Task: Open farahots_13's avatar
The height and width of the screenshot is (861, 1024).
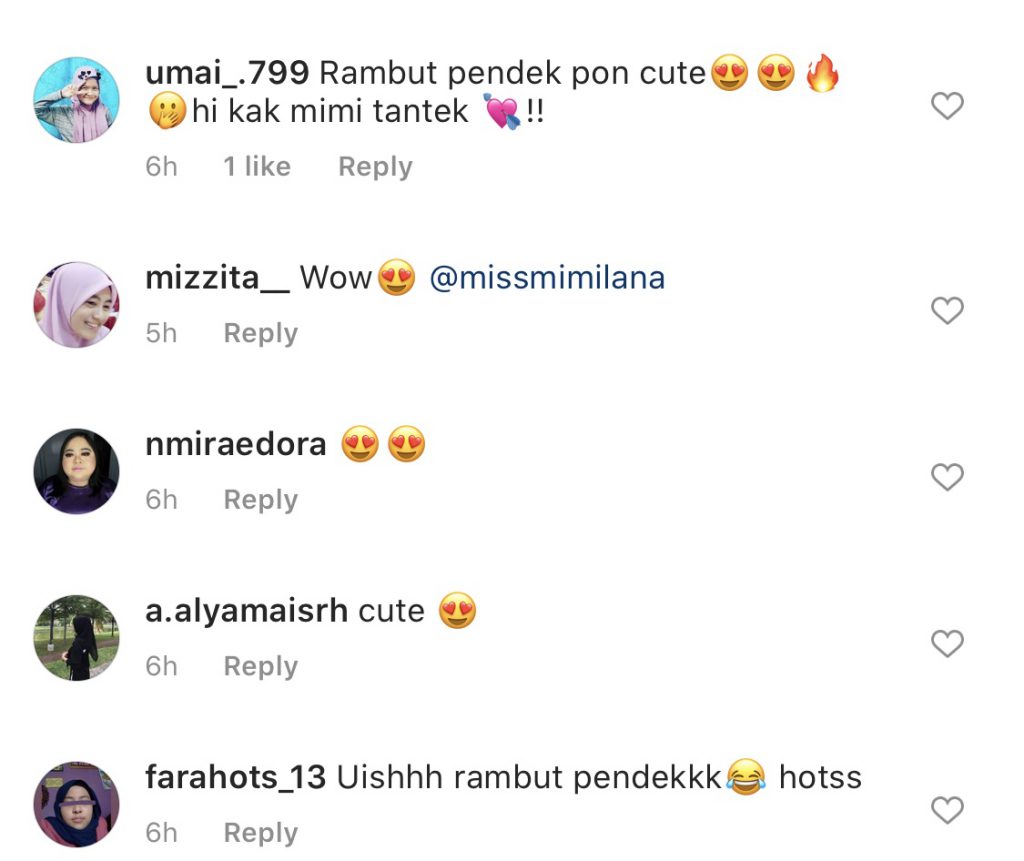Action: click(x=76, y=804)
